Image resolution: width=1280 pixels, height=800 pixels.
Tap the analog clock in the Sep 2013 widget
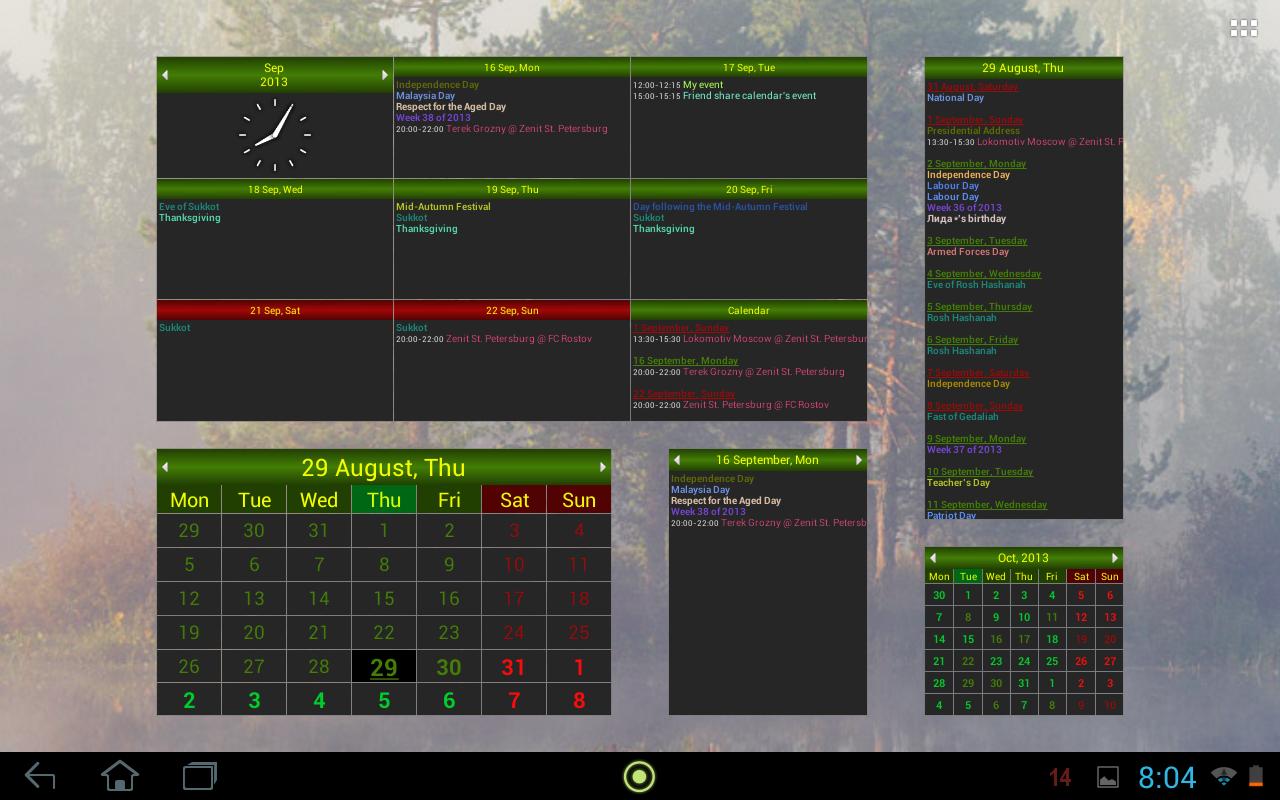click(x=274, y=135)
